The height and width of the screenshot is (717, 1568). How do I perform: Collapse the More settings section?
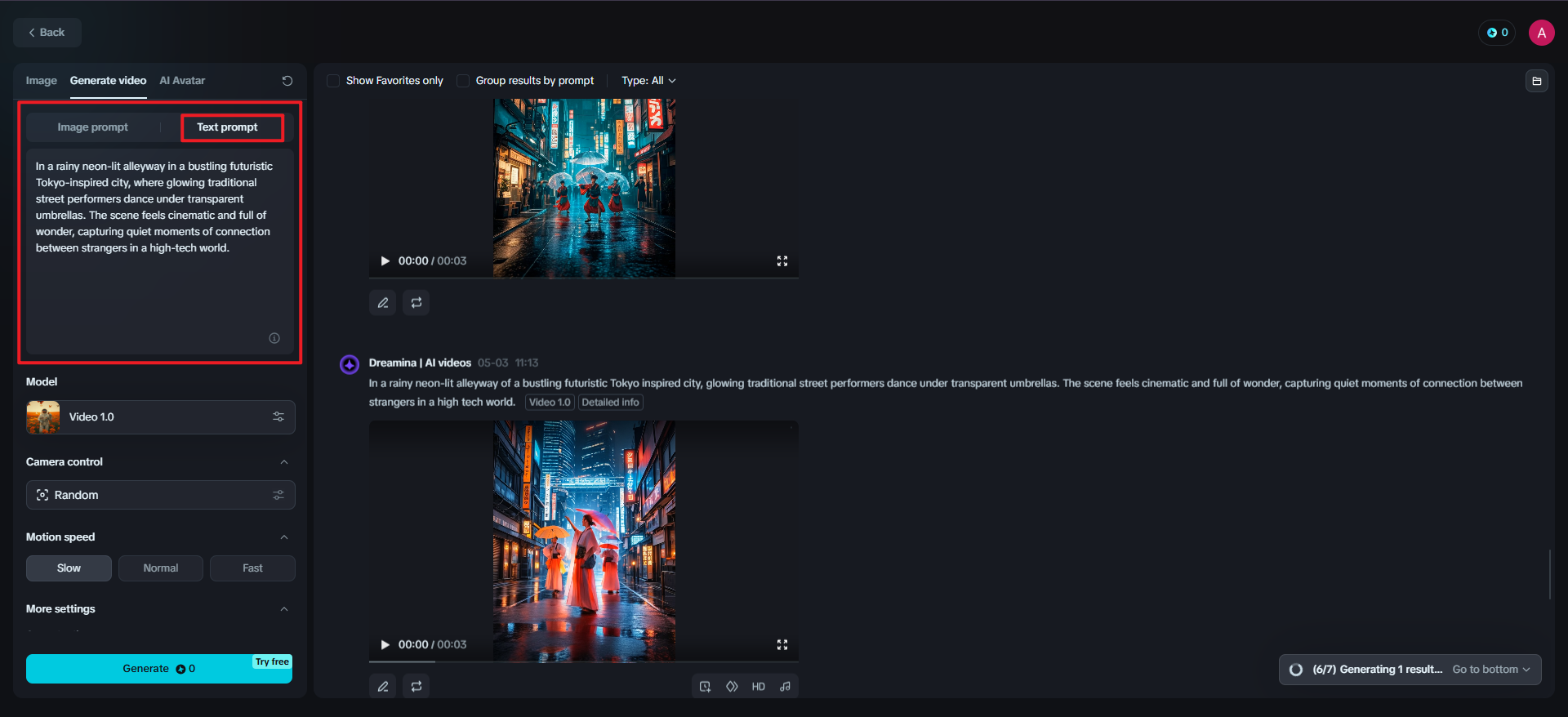click(284, 609)
